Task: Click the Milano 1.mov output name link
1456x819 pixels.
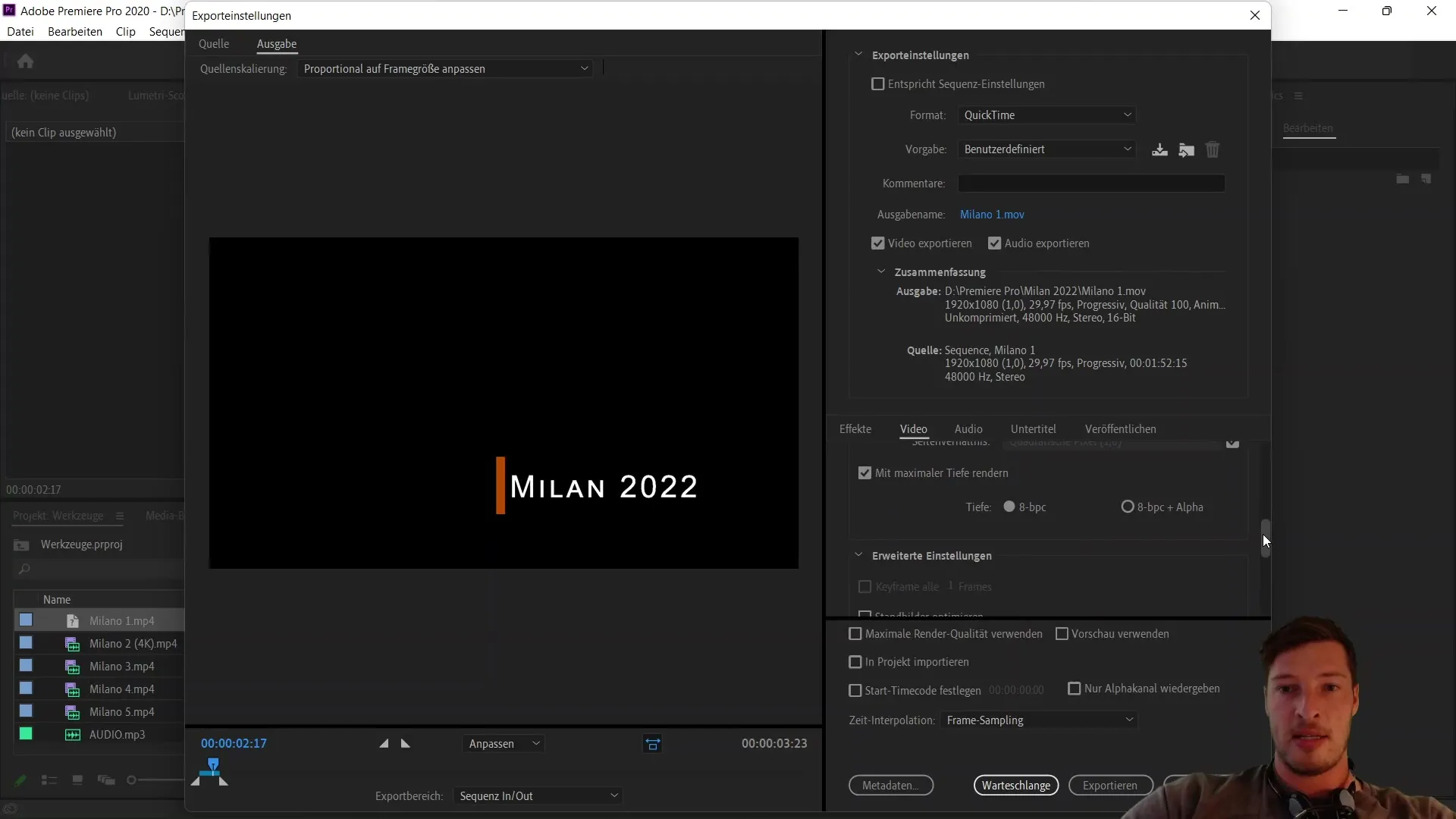Action: [x=992, y=215]
